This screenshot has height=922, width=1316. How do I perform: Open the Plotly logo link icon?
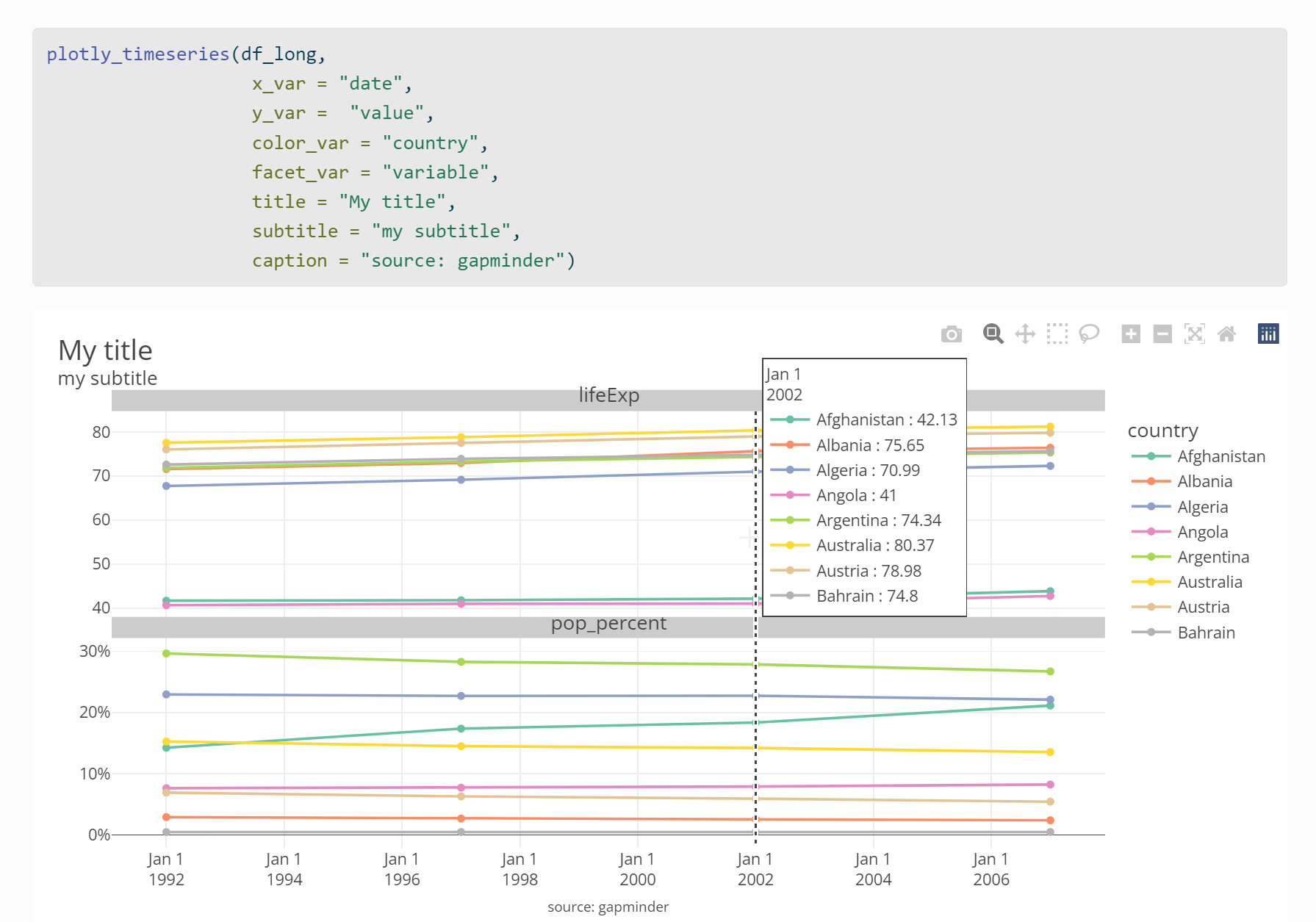tap(1268, 334)
